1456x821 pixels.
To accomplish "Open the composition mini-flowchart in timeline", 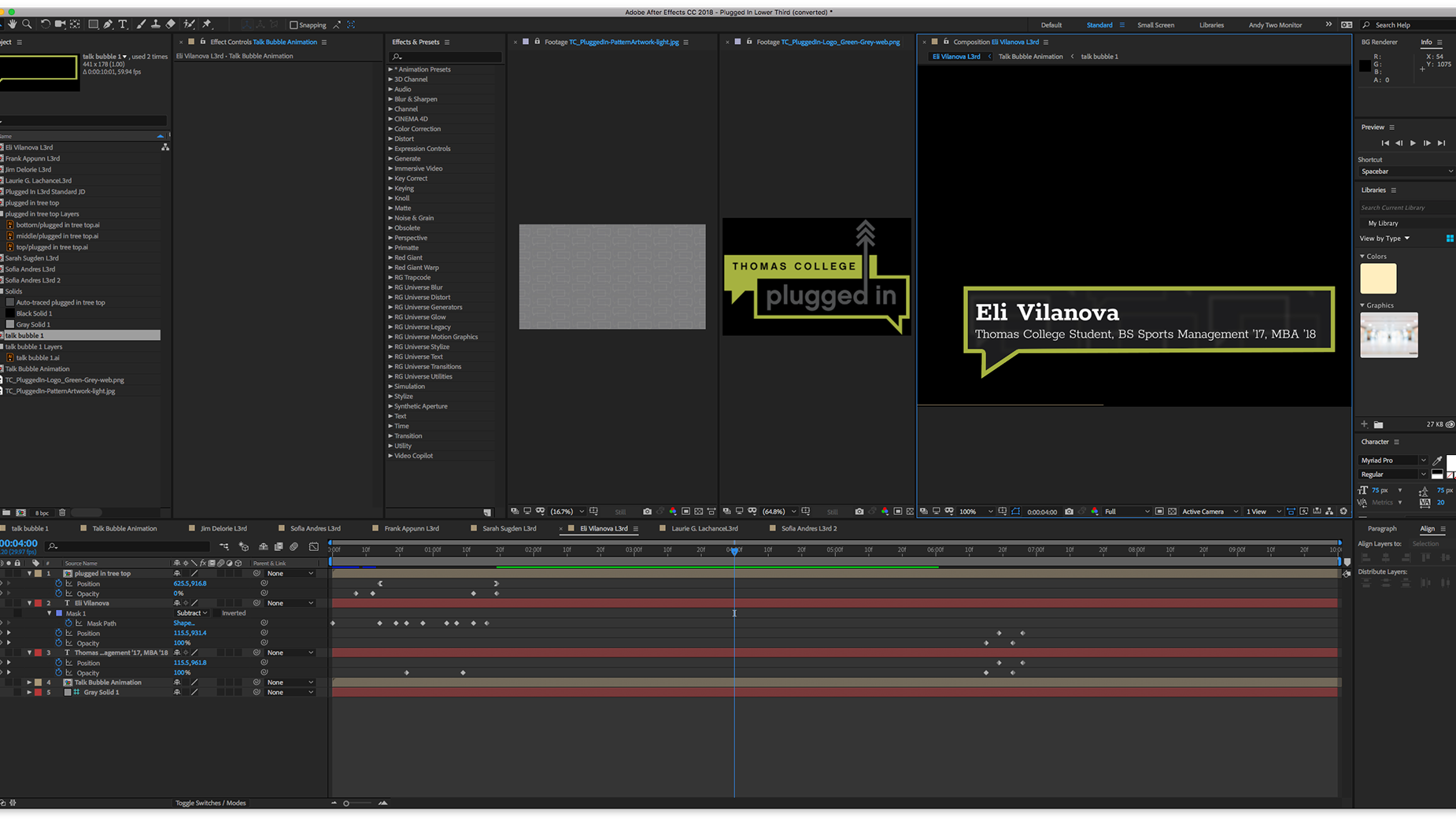I will [224, 546].
